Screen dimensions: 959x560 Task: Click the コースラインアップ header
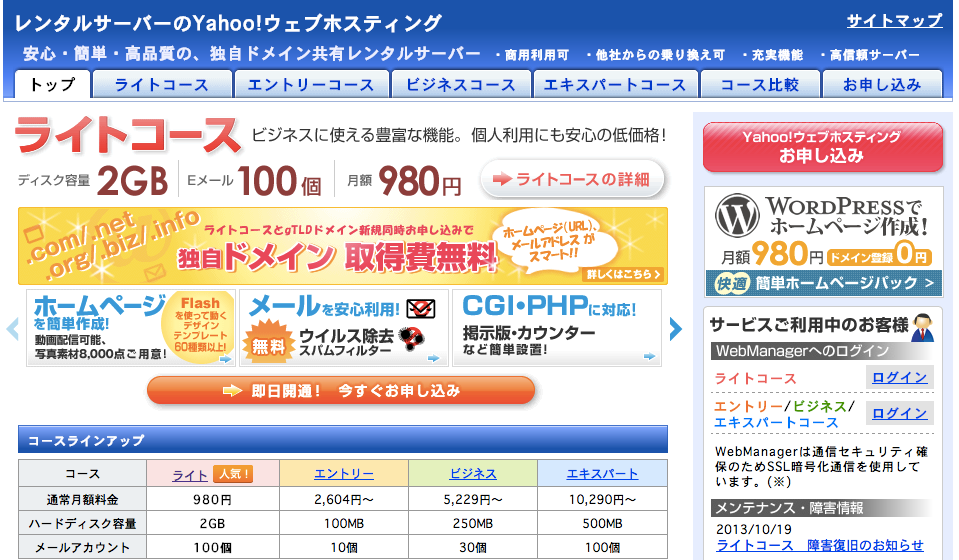click(342, 440)
